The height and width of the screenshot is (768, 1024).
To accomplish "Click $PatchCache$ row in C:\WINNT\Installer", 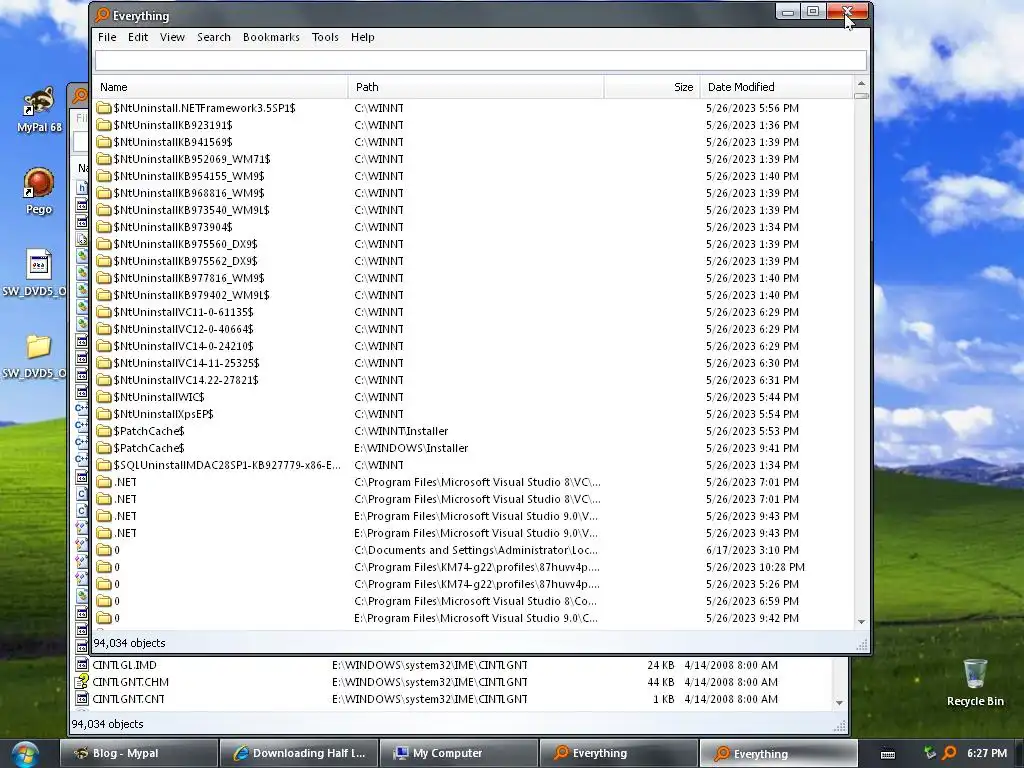I will click(x=473, y=431).
